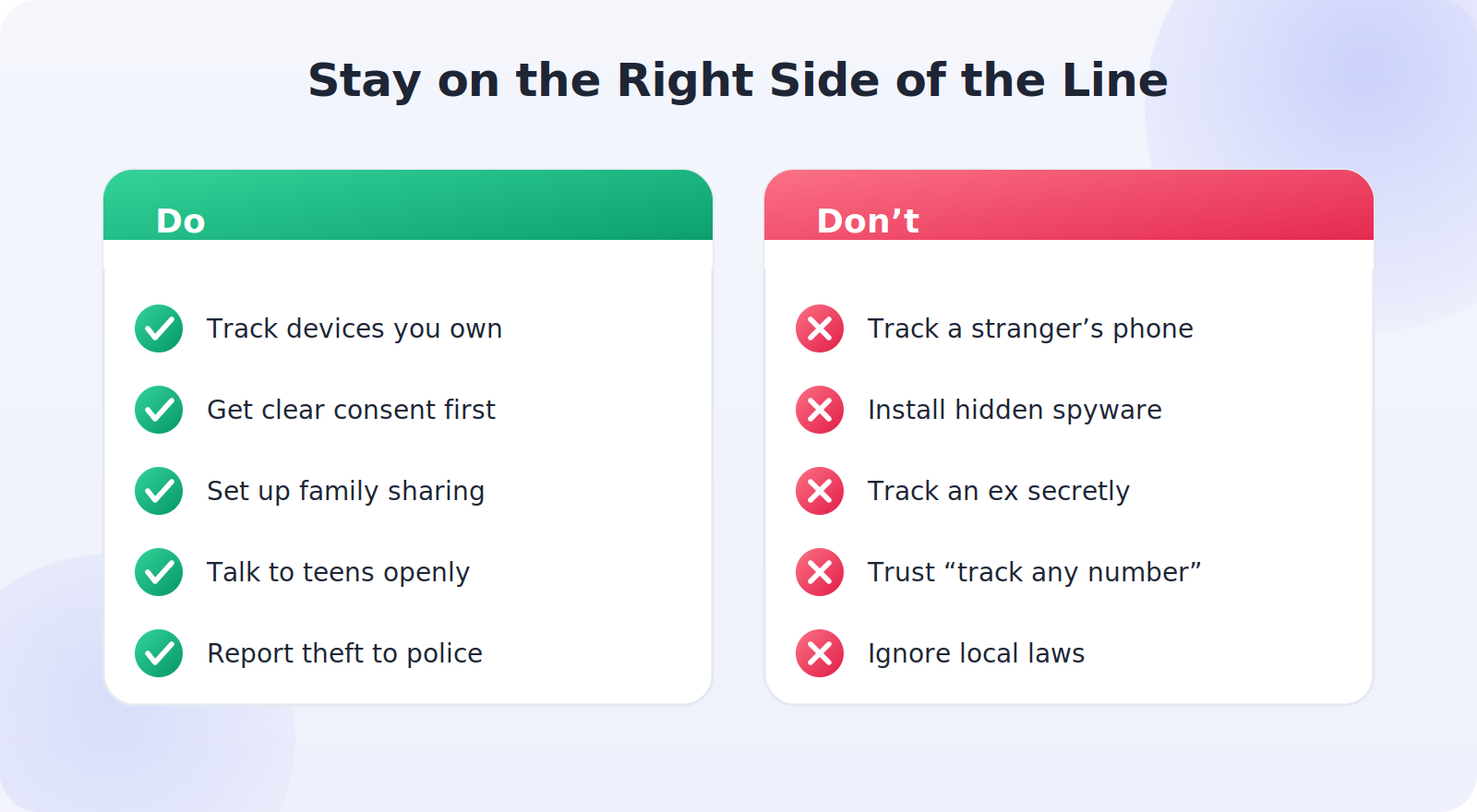This screenshot has width=1477, height=812.
Task: Click the checkmark icon next to Get clear consent first
Action: [x=159, y=410]
